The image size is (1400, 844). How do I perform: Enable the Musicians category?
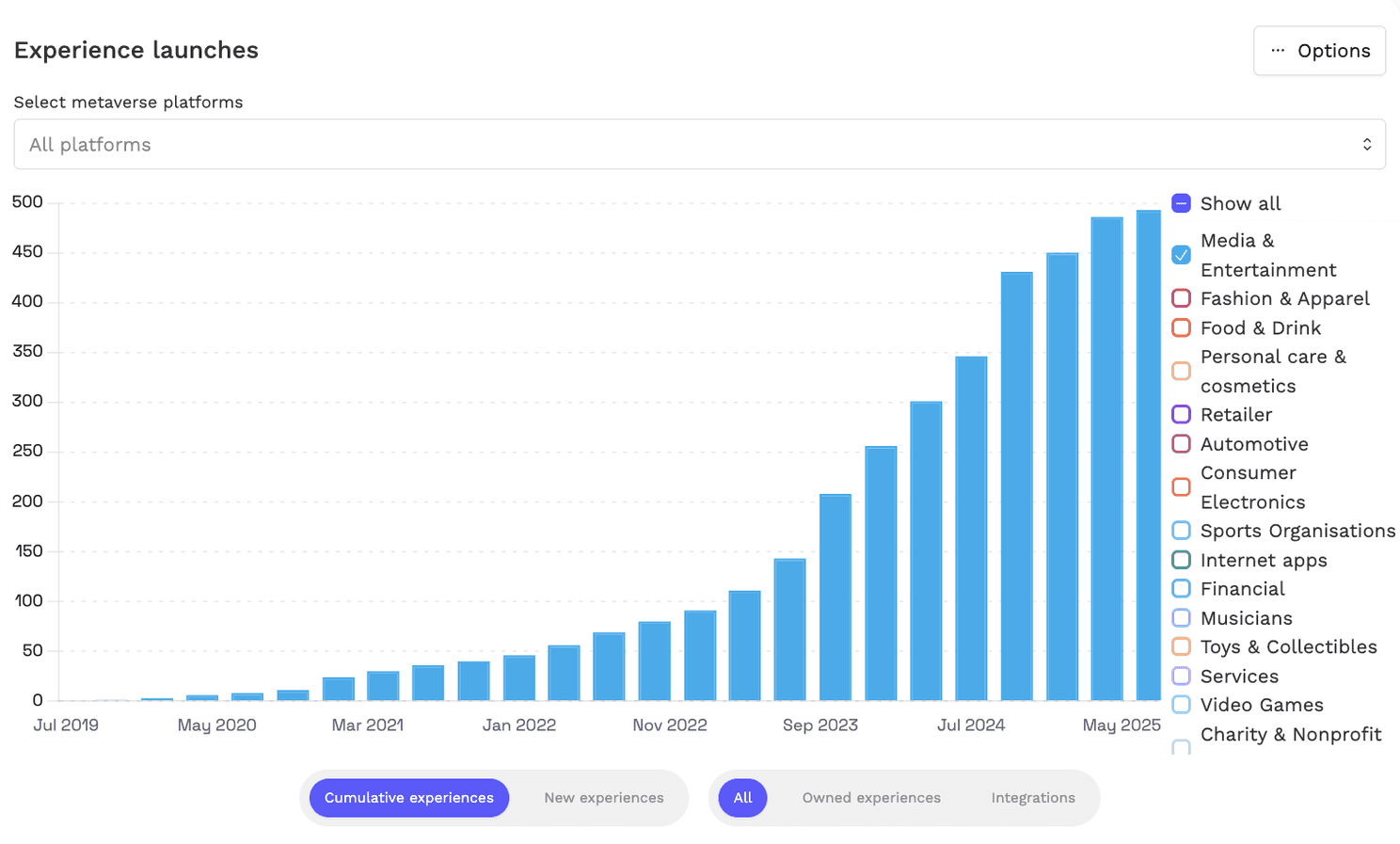coord(1181,617)
